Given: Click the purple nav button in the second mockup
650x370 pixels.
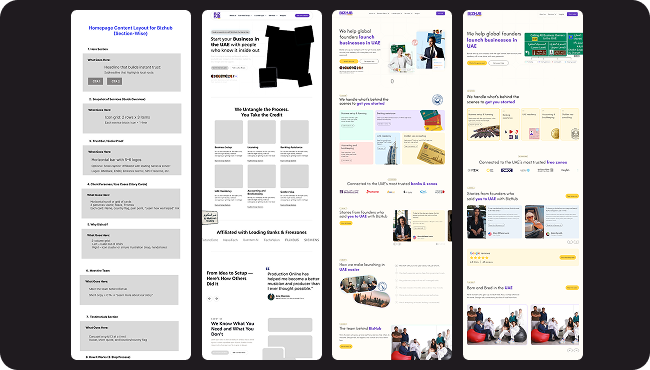Looking at the screenshot, I should [x=302, y=15].
